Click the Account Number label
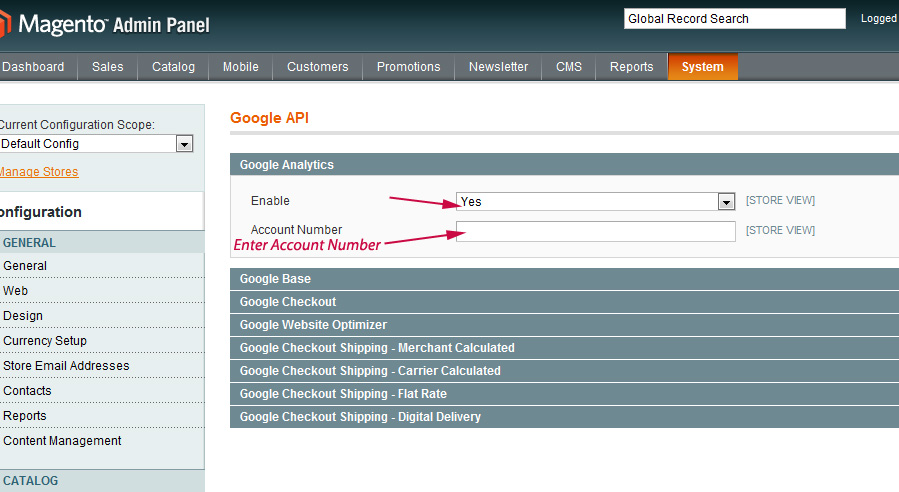The height and width of the screenshot is (492, 899). 296,229
